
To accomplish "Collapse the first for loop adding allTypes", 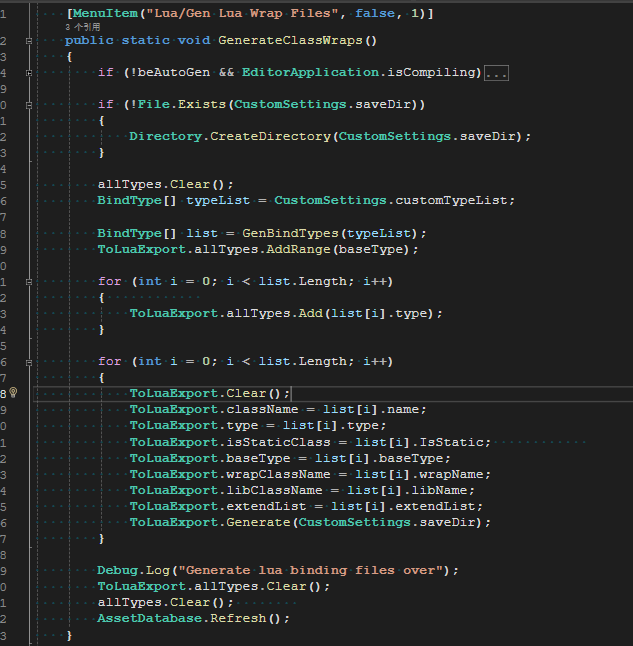I will (x=29, y=281).
